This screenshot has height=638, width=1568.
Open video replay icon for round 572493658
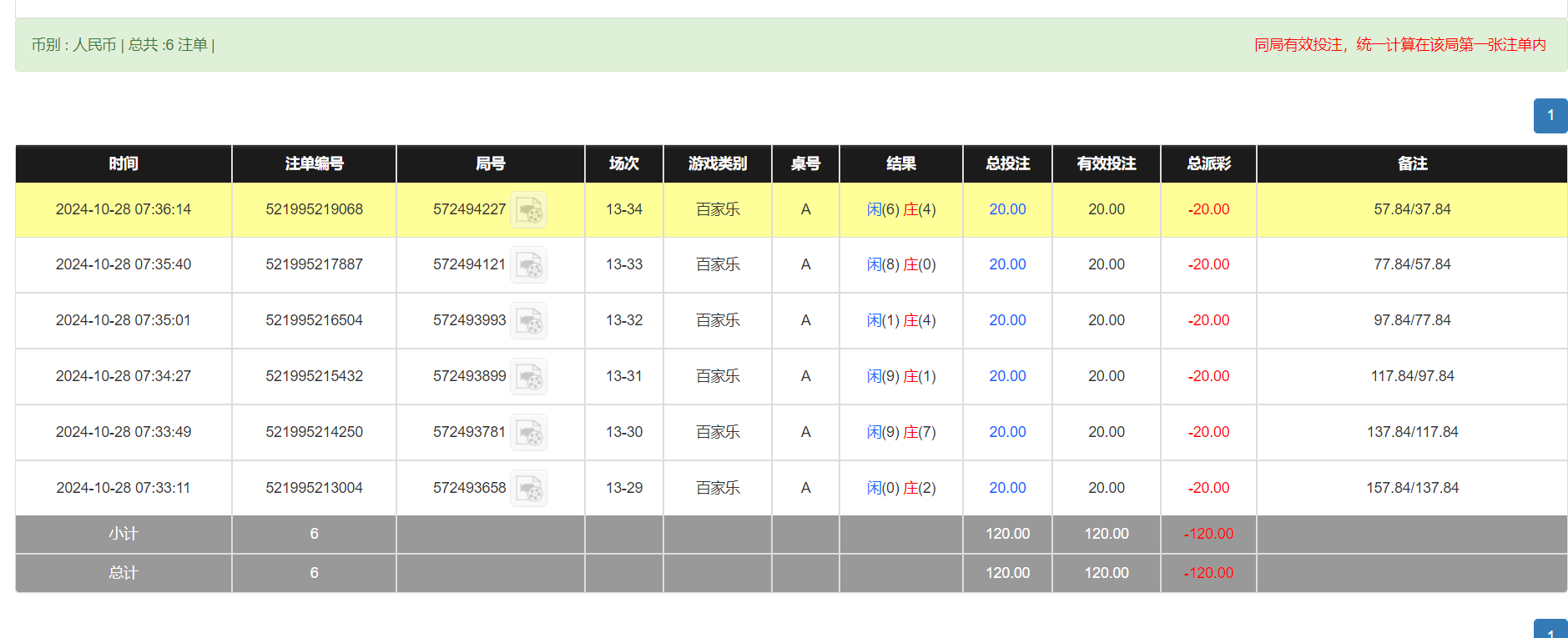529,489
